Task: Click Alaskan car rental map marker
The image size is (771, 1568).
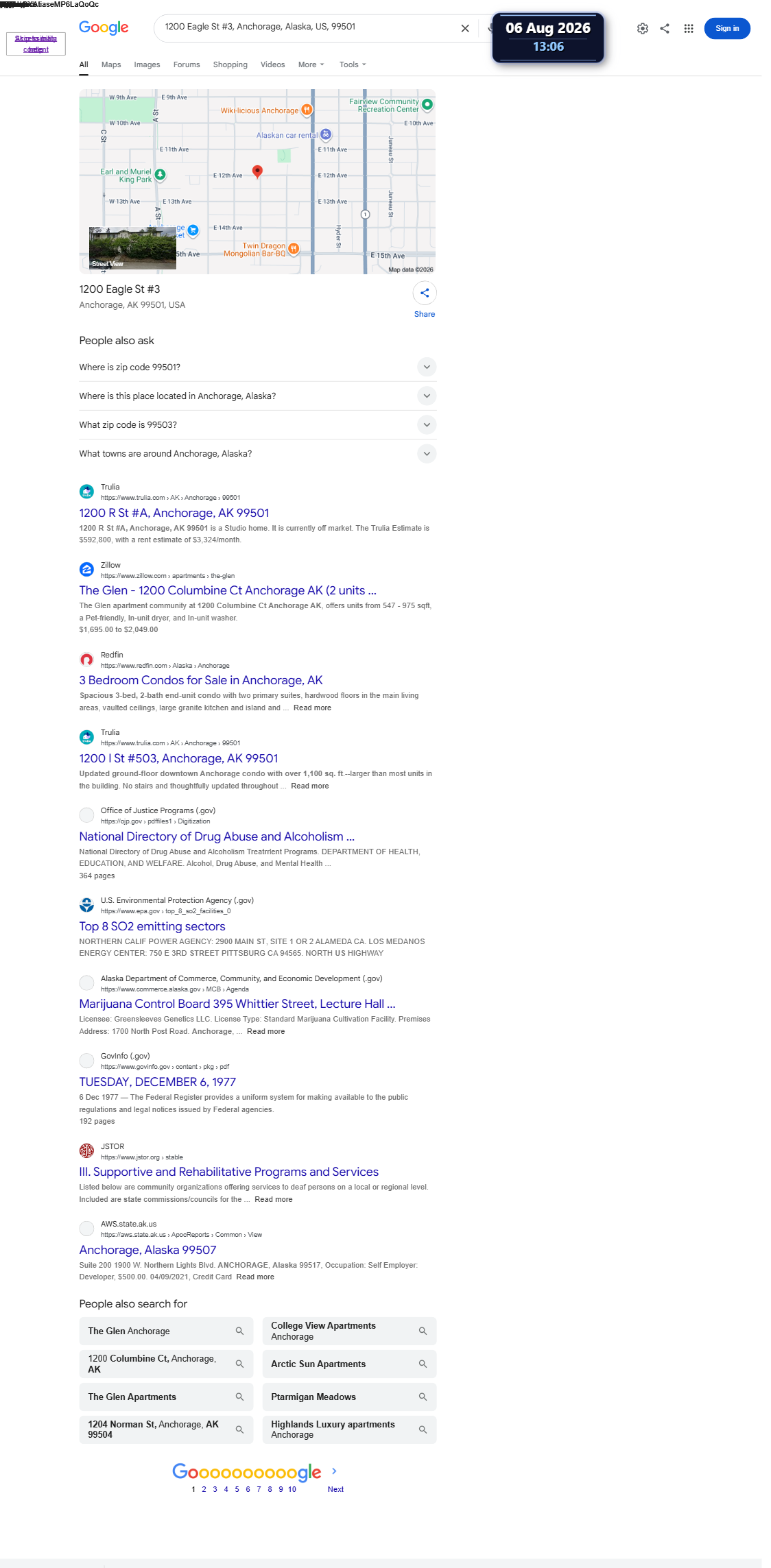Action: click(326, 134)
